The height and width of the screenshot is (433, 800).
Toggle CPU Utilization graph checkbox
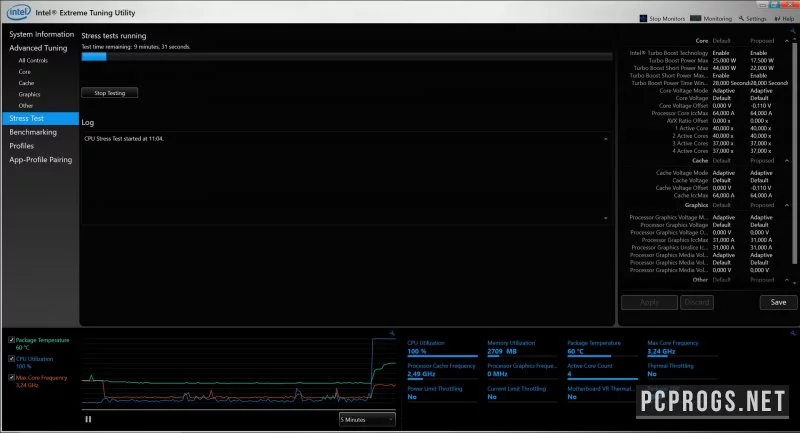pos(11,359)
